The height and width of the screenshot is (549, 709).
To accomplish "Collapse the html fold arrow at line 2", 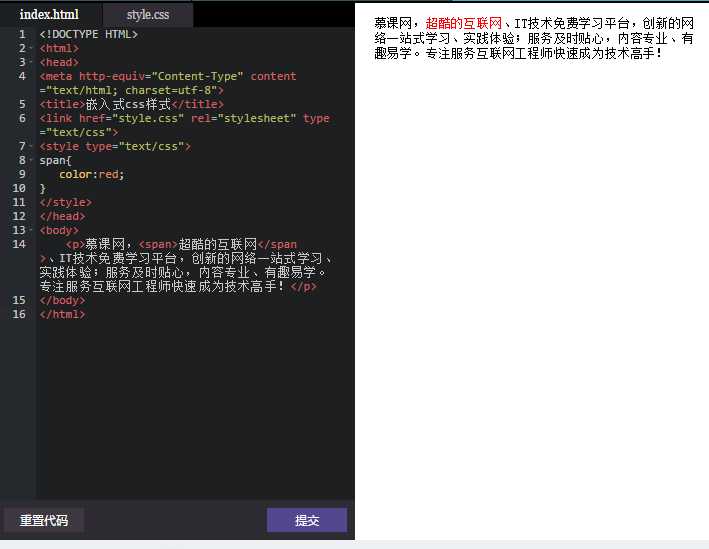I will [x=31, y=48].
